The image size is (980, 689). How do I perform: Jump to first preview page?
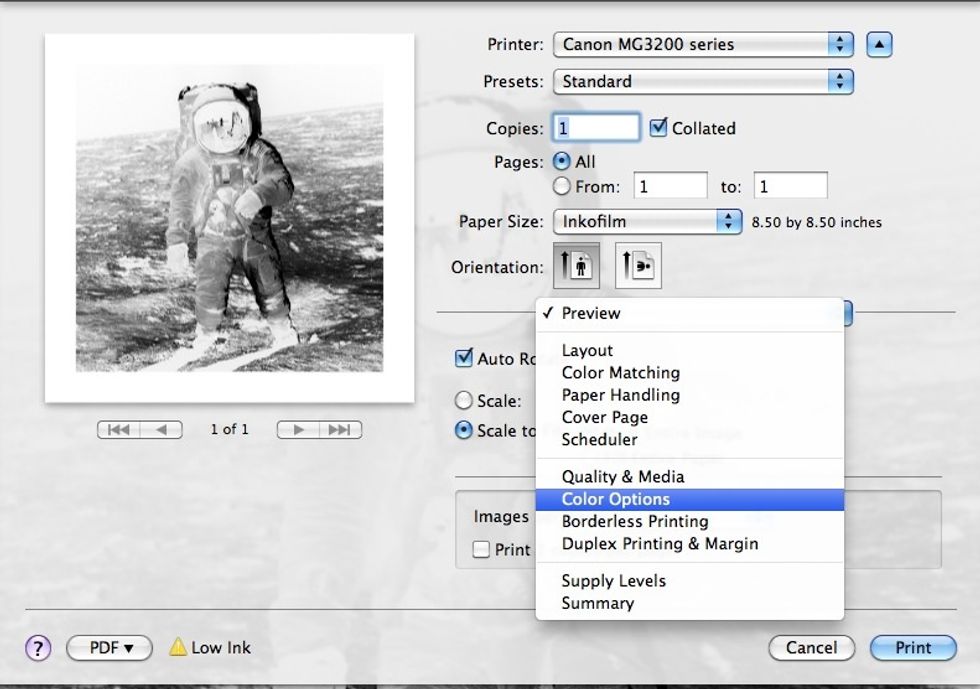(119, 430)
